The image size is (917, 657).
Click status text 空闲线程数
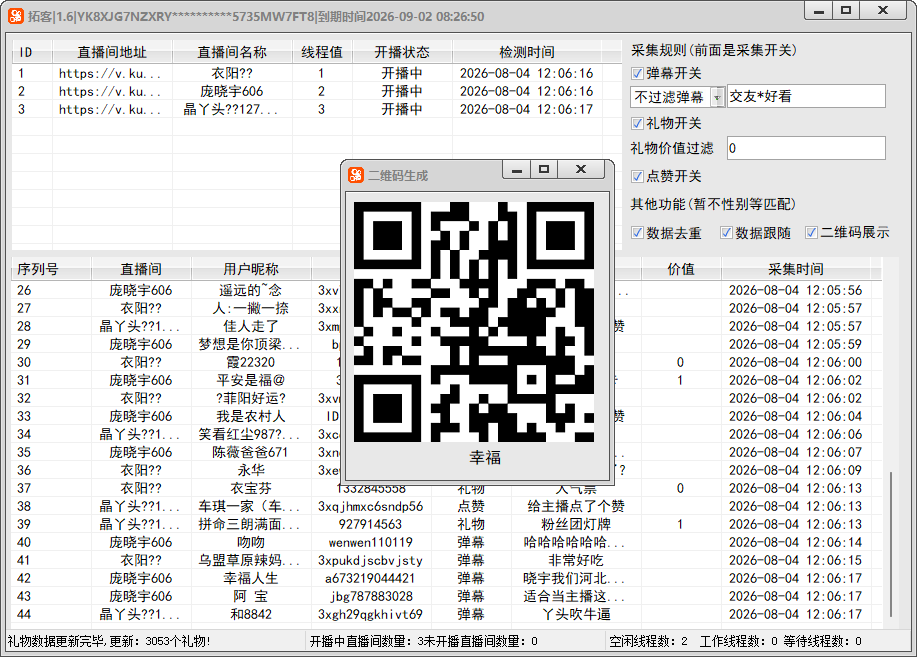pos(642,641)
